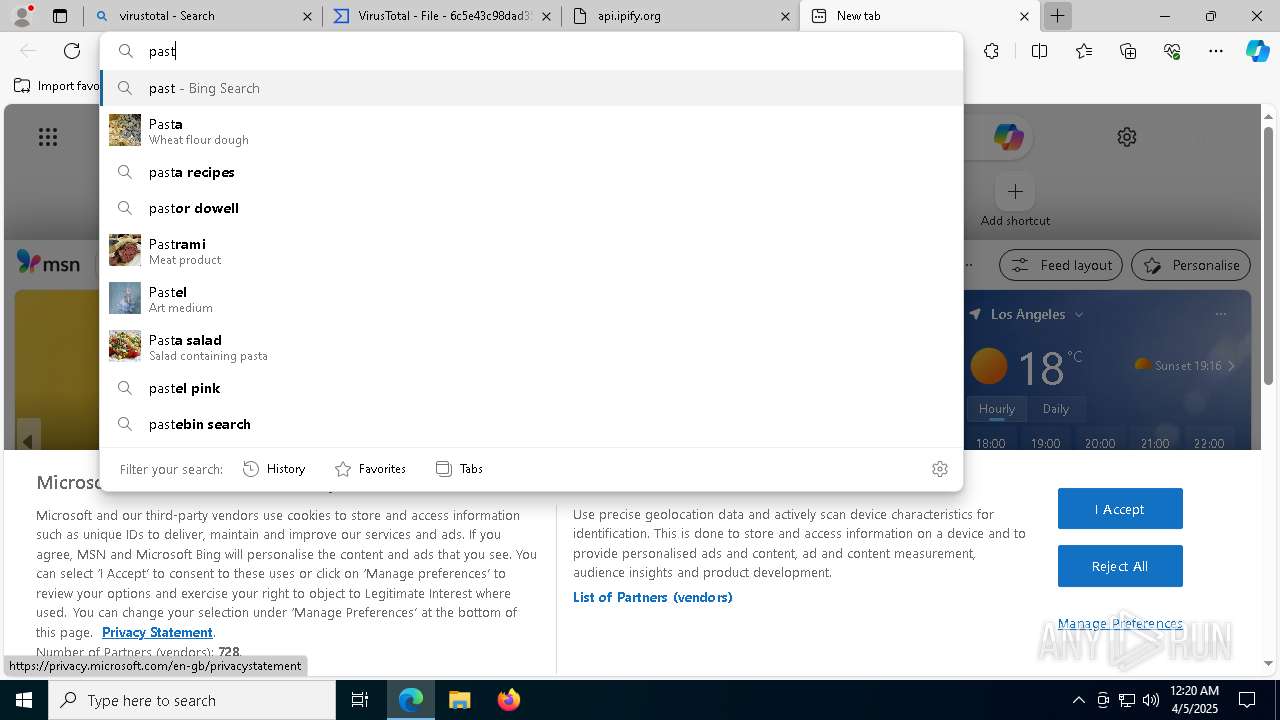Click the Windows 'Type here to search' box
Image resolution: width=1280 pixels, height=720 pixels.
click(192, 700)
